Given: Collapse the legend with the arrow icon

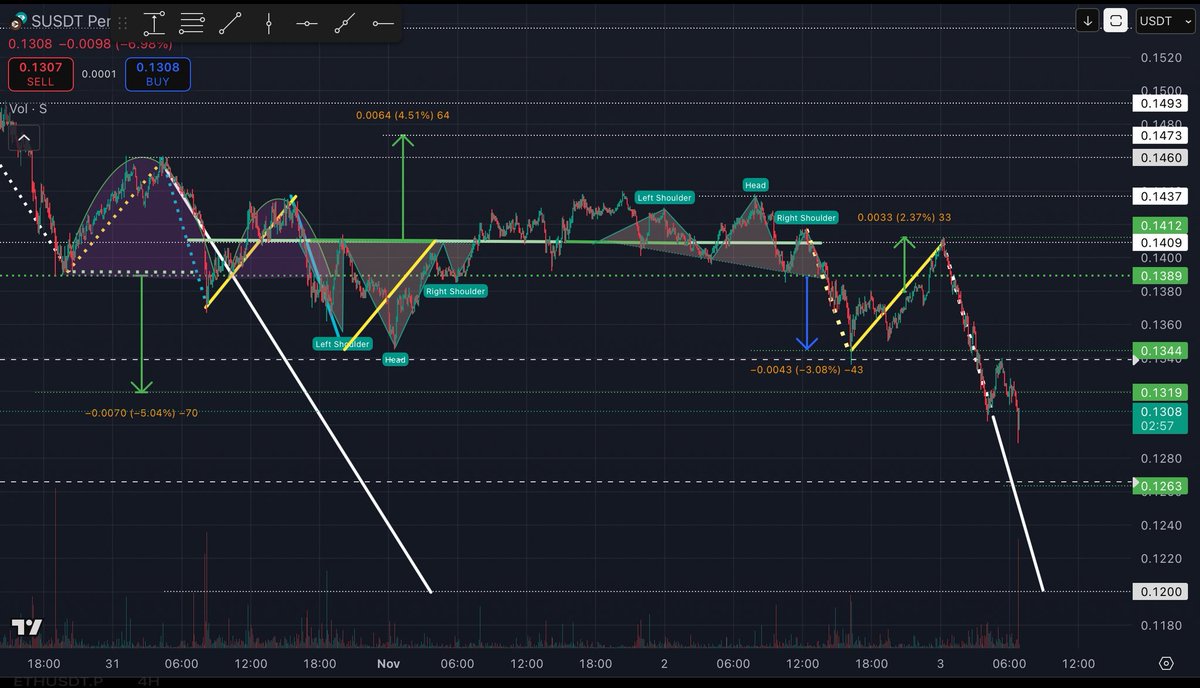Looking at the screenshot, I should point(23,137).
